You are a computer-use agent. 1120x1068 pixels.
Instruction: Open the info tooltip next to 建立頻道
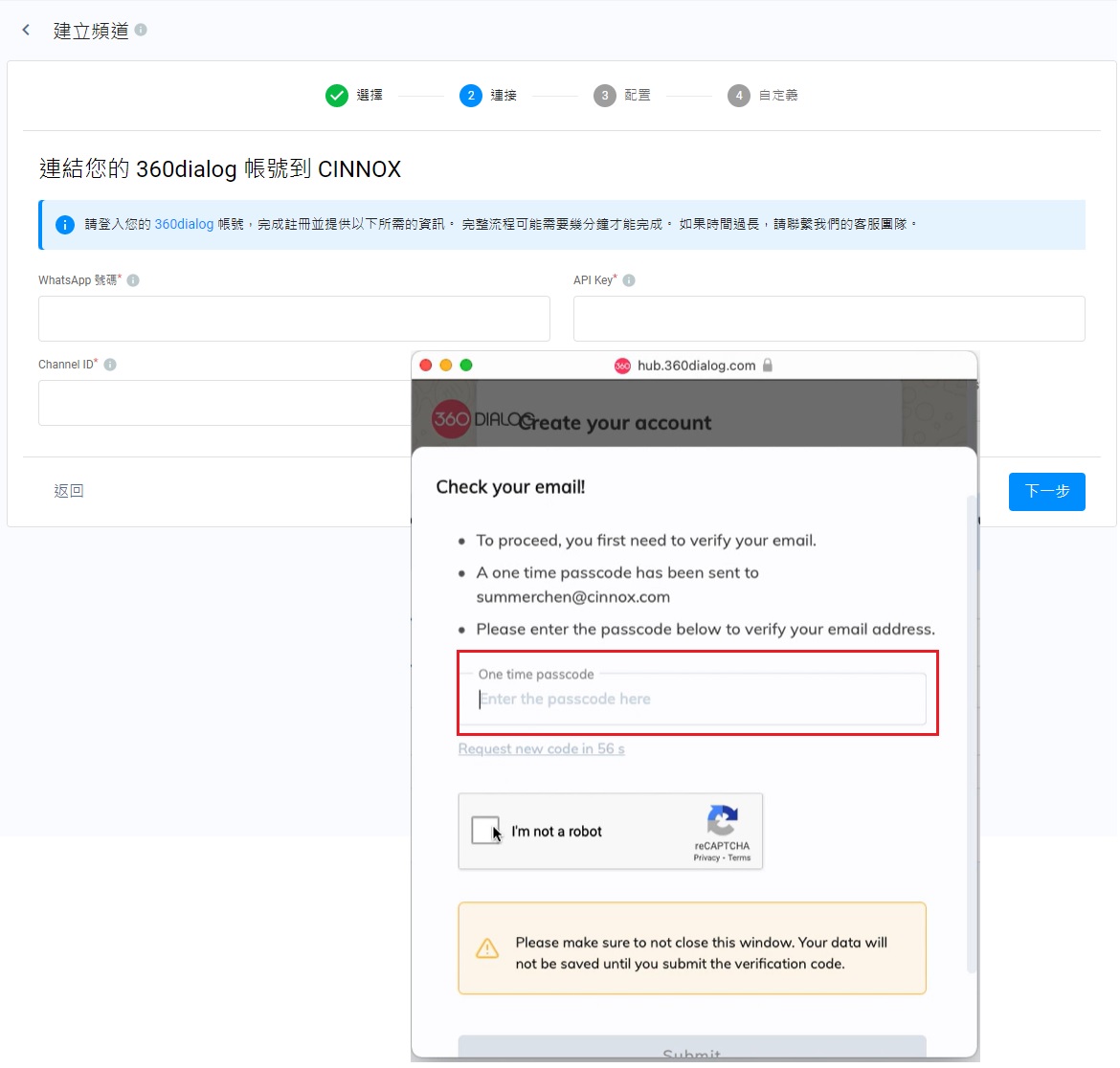(141, 30)
